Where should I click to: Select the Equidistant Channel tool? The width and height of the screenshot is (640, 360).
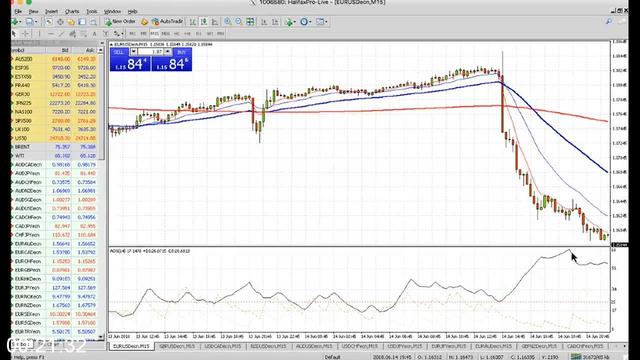73,33
